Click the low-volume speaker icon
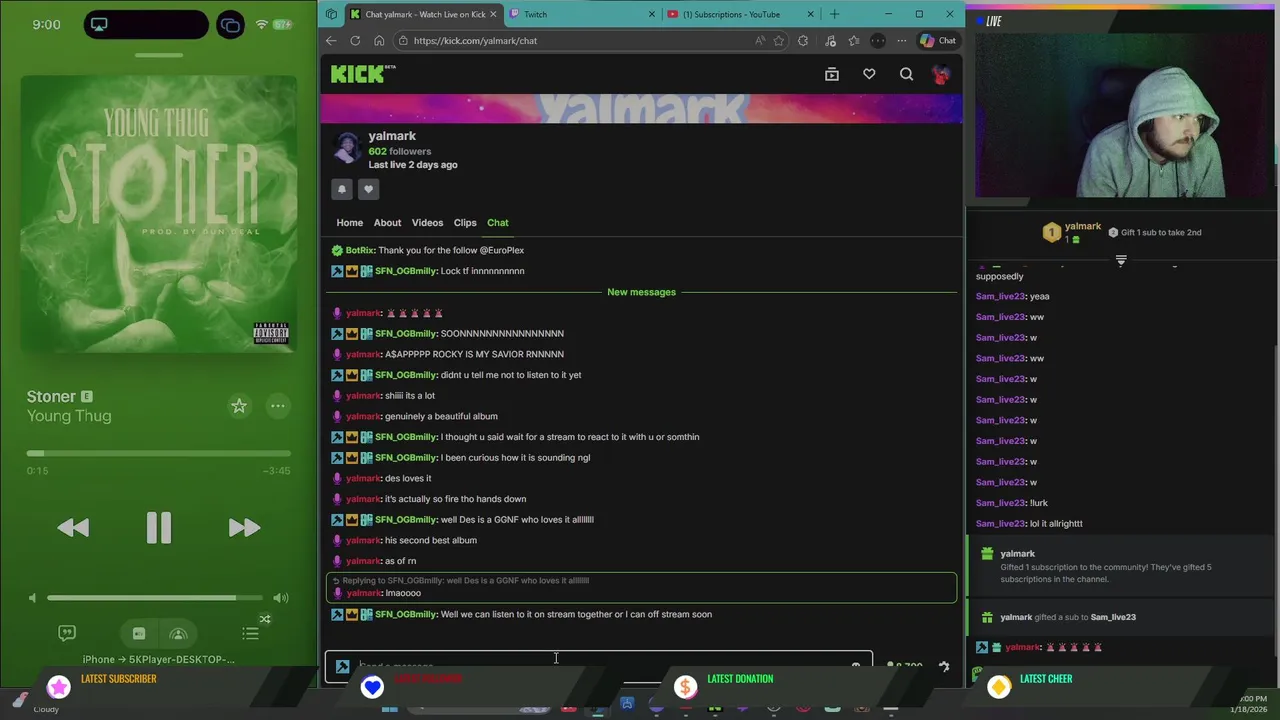This screenshot has height=720, width=1280. [x=32, y=598]
